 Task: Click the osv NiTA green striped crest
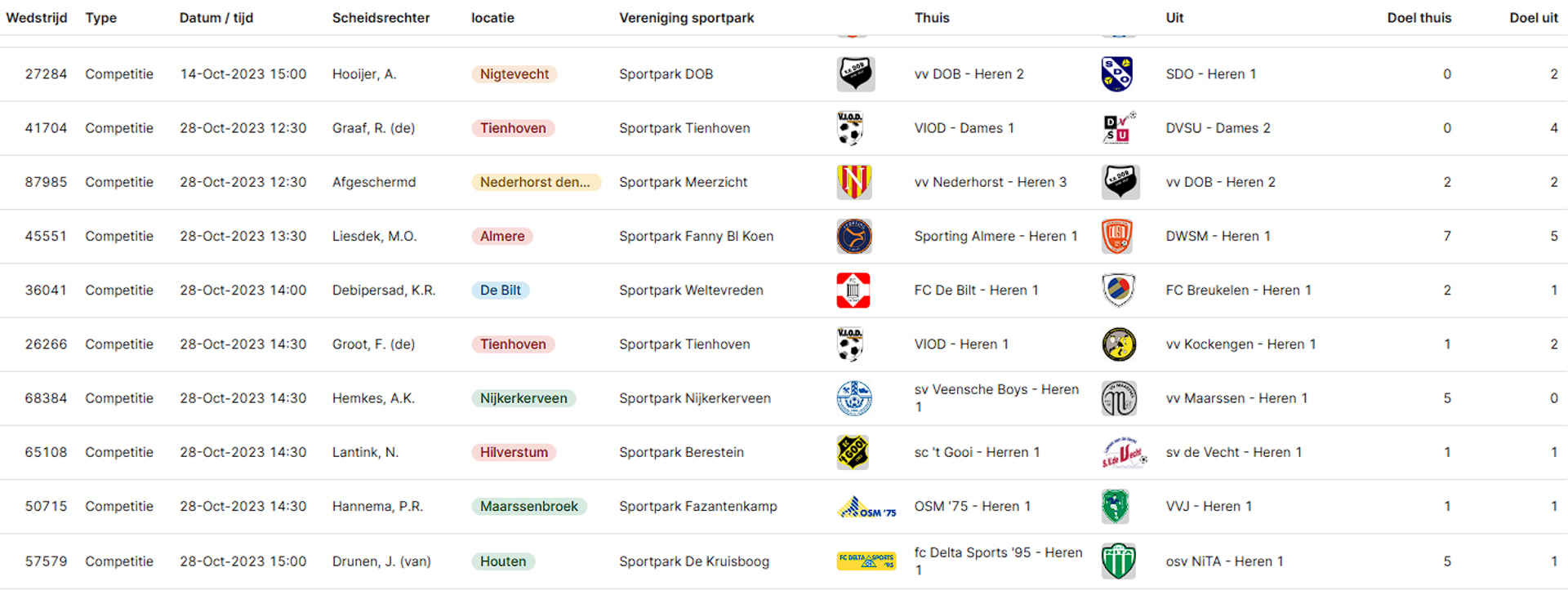click(x=1119, y=561)
